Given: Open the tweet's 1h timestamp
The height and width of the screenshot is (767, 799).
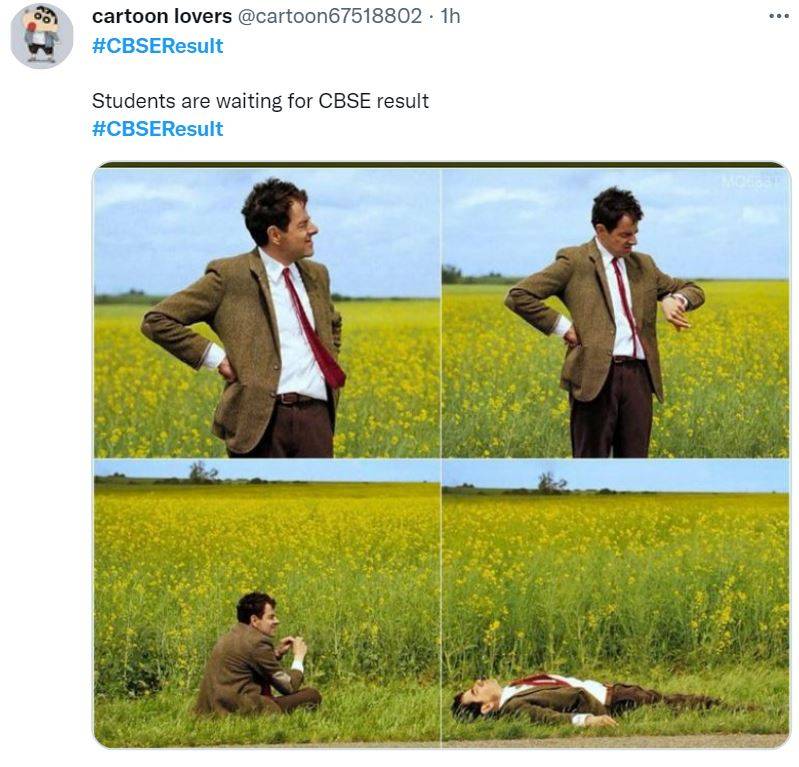Looking at the screenshot, I should [450, 17].
